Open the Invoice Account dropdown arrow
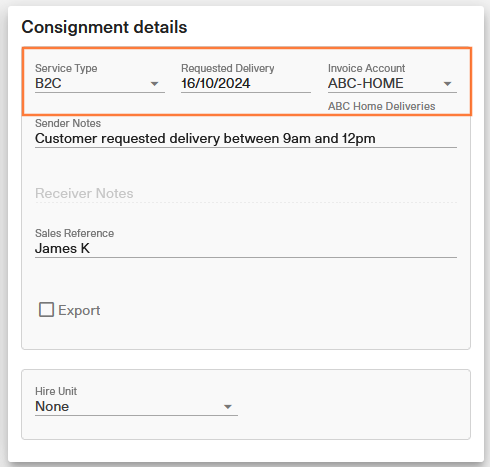 (x=447, y=84)
